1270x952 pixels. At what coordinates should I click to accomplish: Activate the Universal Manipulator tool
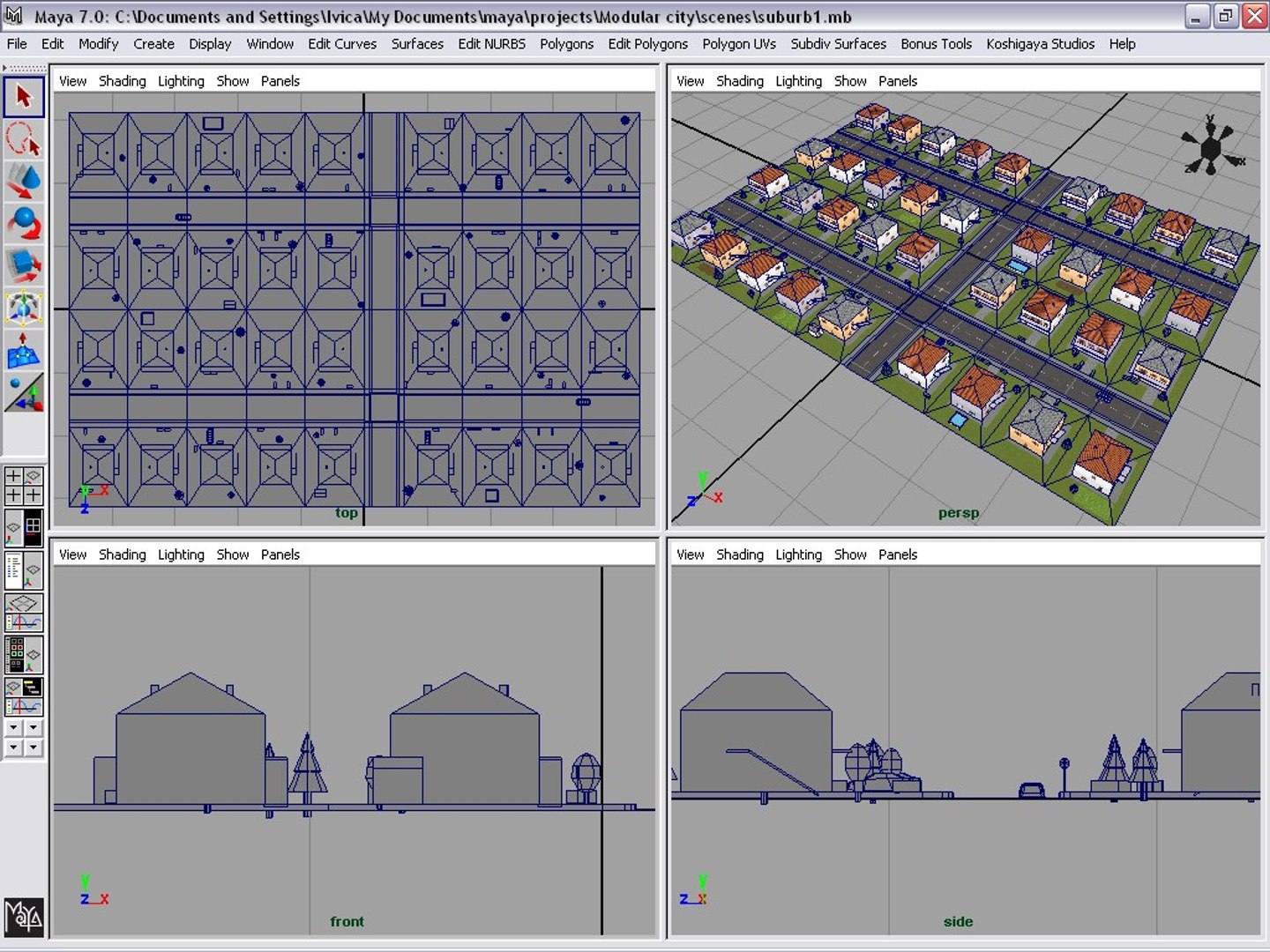pos(24,309)
